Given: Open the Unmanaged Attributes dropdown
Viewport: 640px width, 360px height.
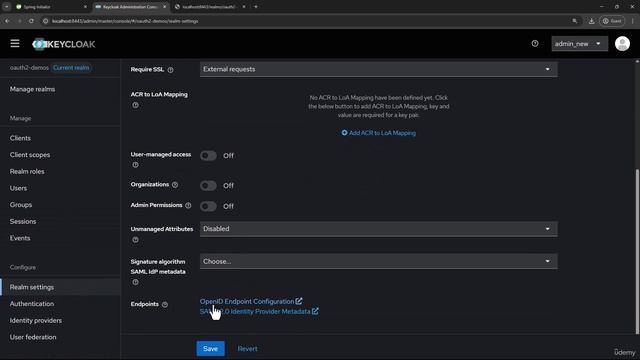Looking at the screenshot, I should [378, 229].
